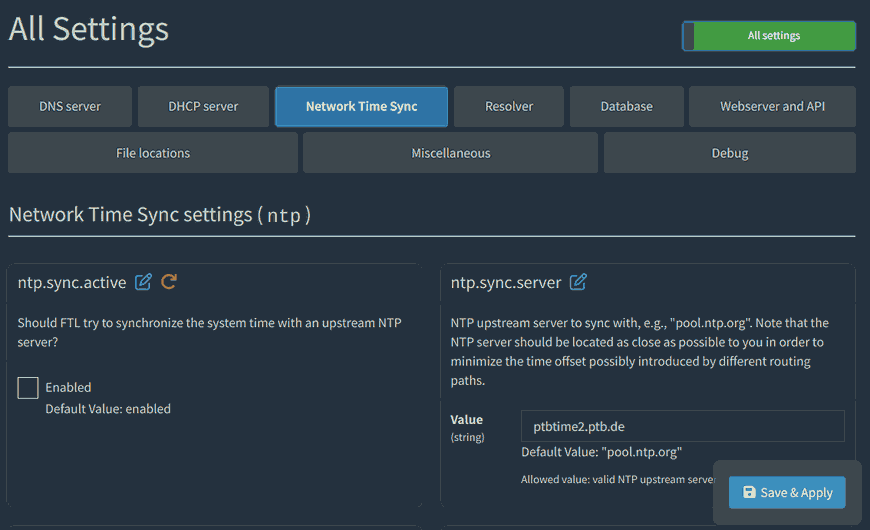The height and width of the screenshot is (530, 870).
Task: Click the NTP server value input field
Action: (682, 426)
